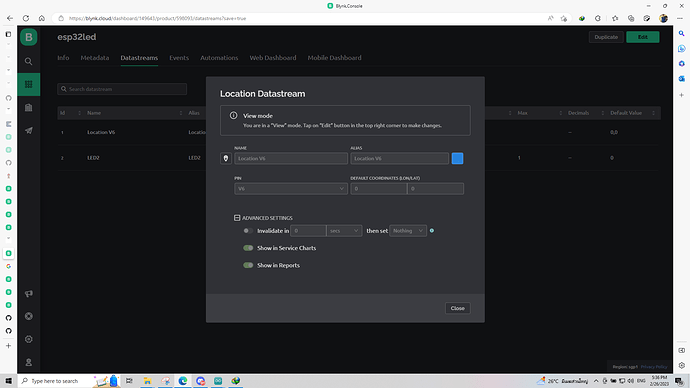This screenshot has width=690, height=388.
Task: Open Microsoft Edge from taskbar
Action: [x=183, y=381]
